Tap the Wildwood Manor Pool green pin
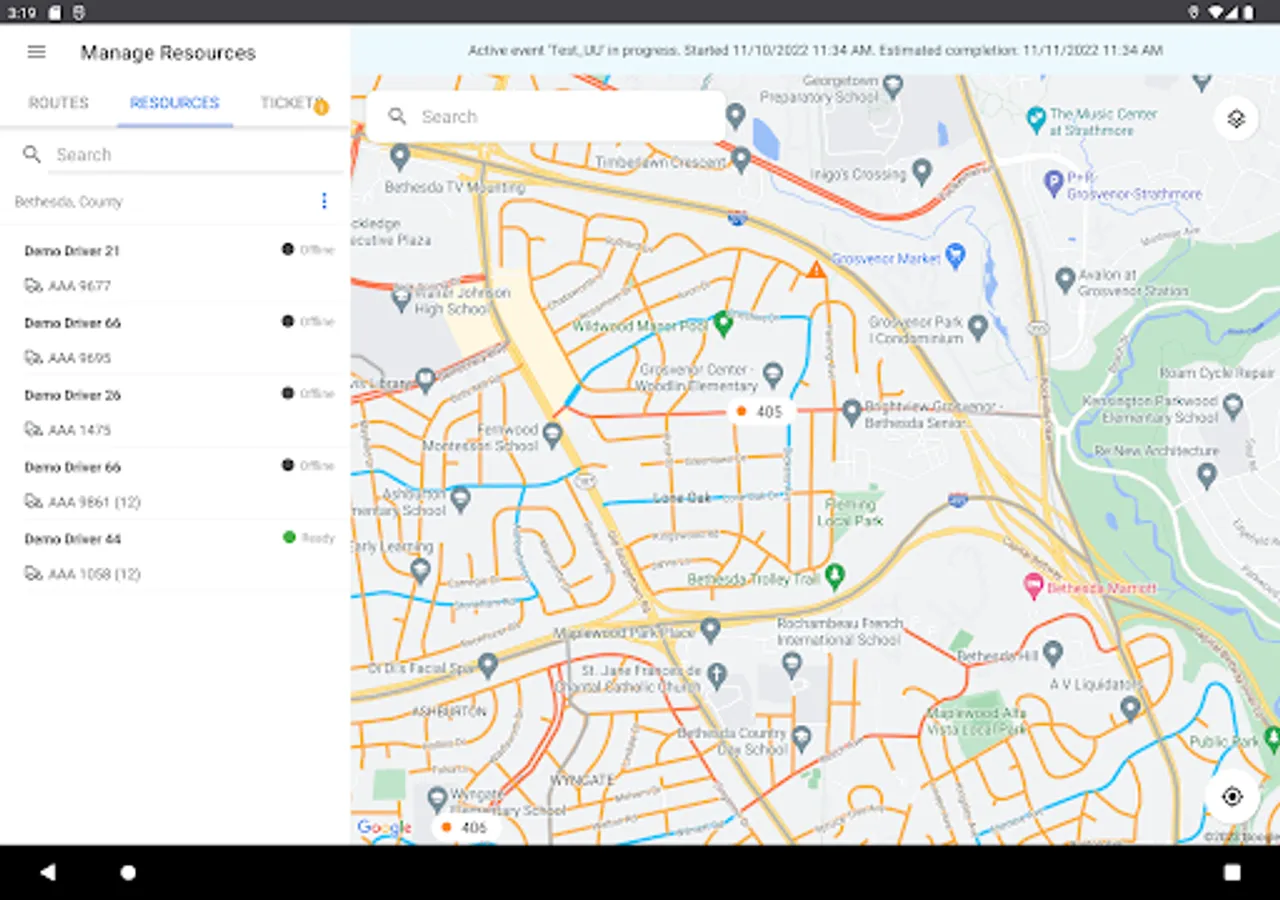The width and height of the screenshot is (1280, 900). click(723, 323)
